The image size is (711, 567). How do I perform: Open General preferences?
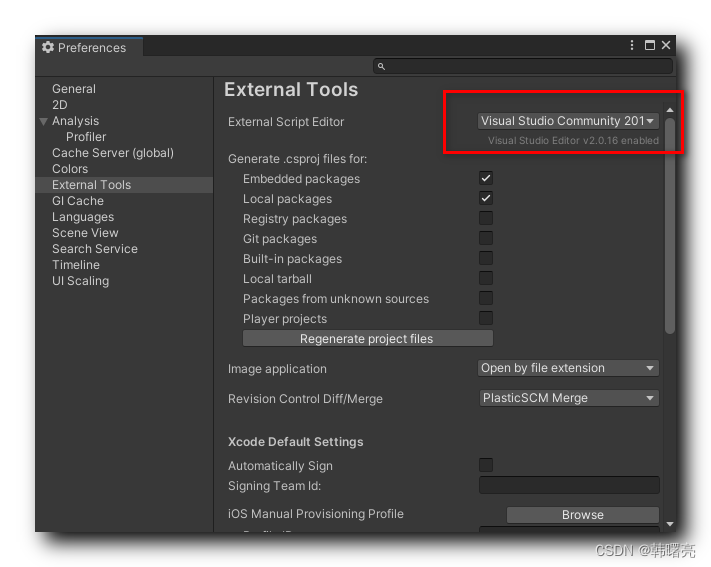coord(74,89)
